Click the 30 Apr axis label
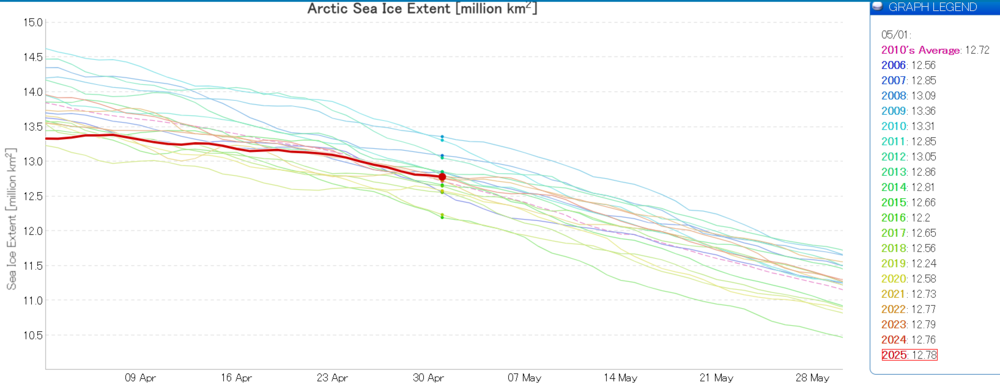 432,377
